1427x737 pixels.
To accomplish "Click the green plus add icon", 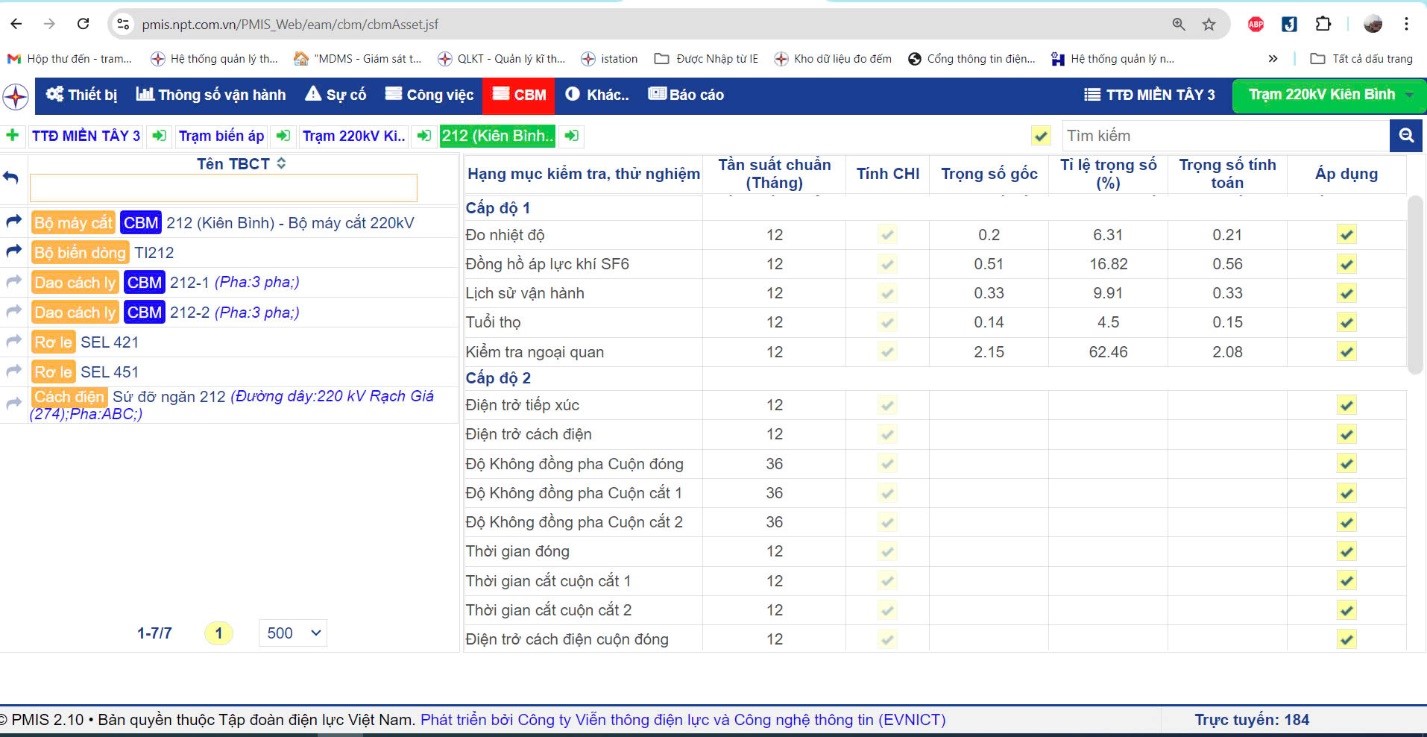I will tap(12, 136).
